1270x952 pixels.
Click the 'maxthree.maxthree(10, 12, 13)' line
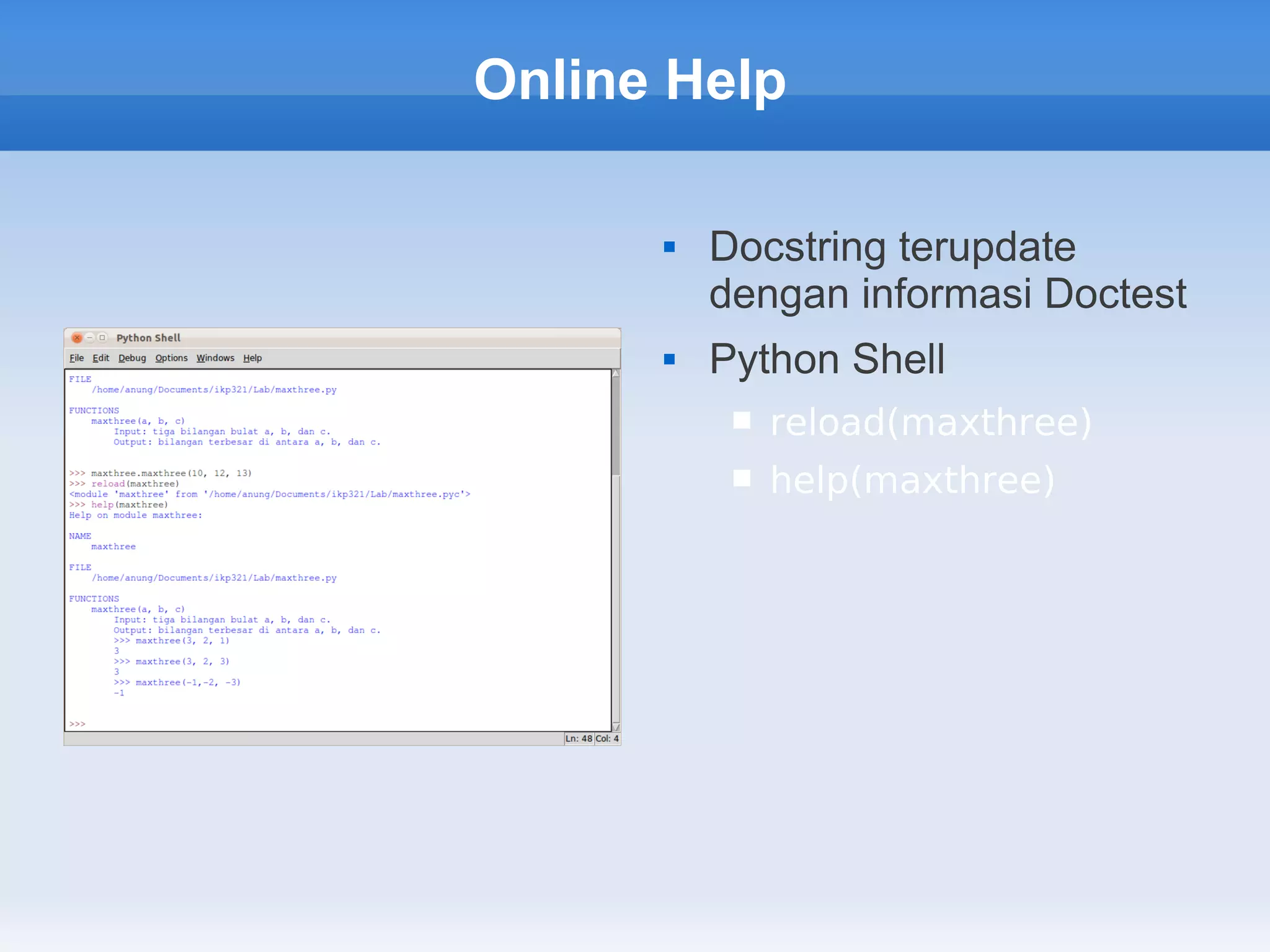click(161, 474)
